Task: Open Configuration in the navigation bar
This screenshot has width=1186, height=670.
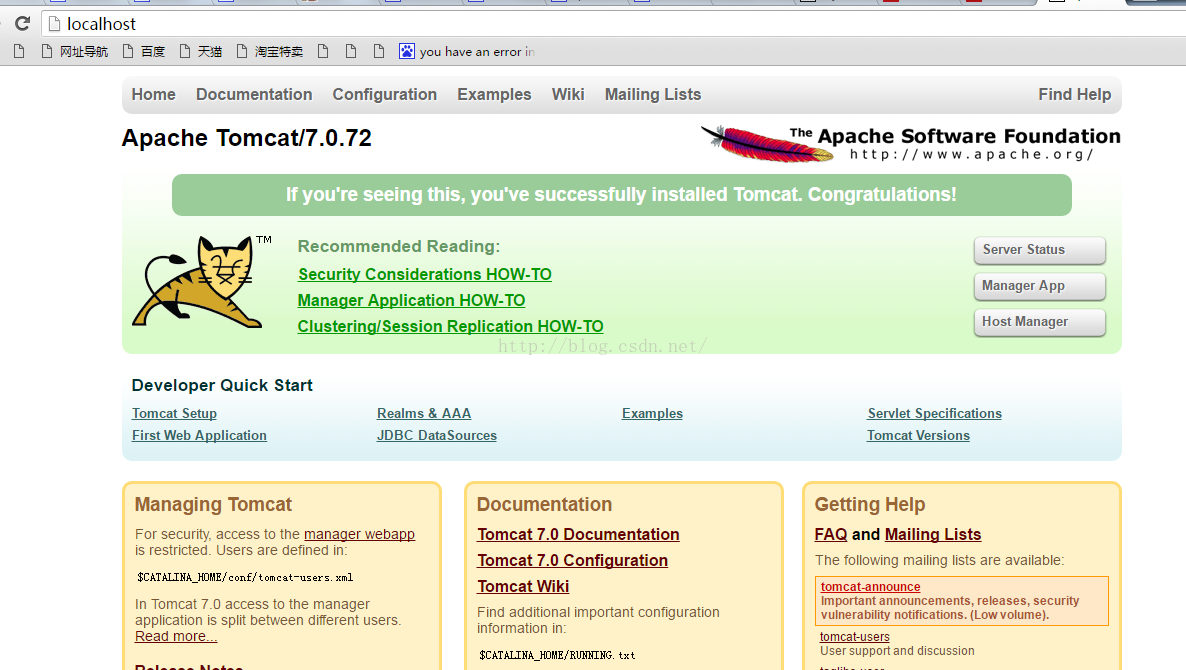Action: pyautogui.click(x=385, y=95)
